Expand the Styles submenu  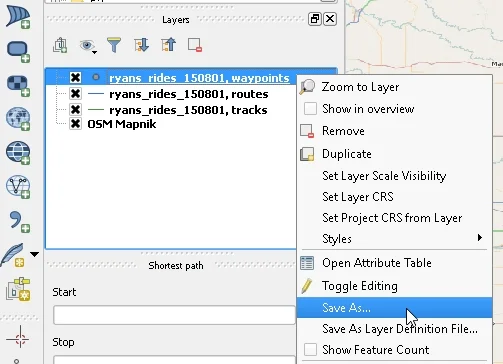tap(395, 238)
